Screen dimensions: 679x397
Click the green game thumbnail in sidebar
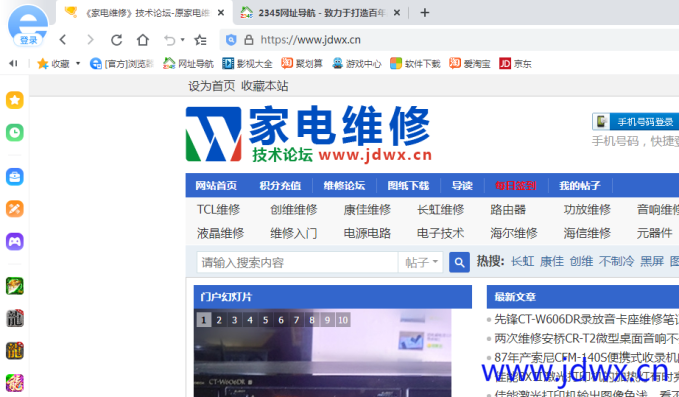[x=15, y=286]
